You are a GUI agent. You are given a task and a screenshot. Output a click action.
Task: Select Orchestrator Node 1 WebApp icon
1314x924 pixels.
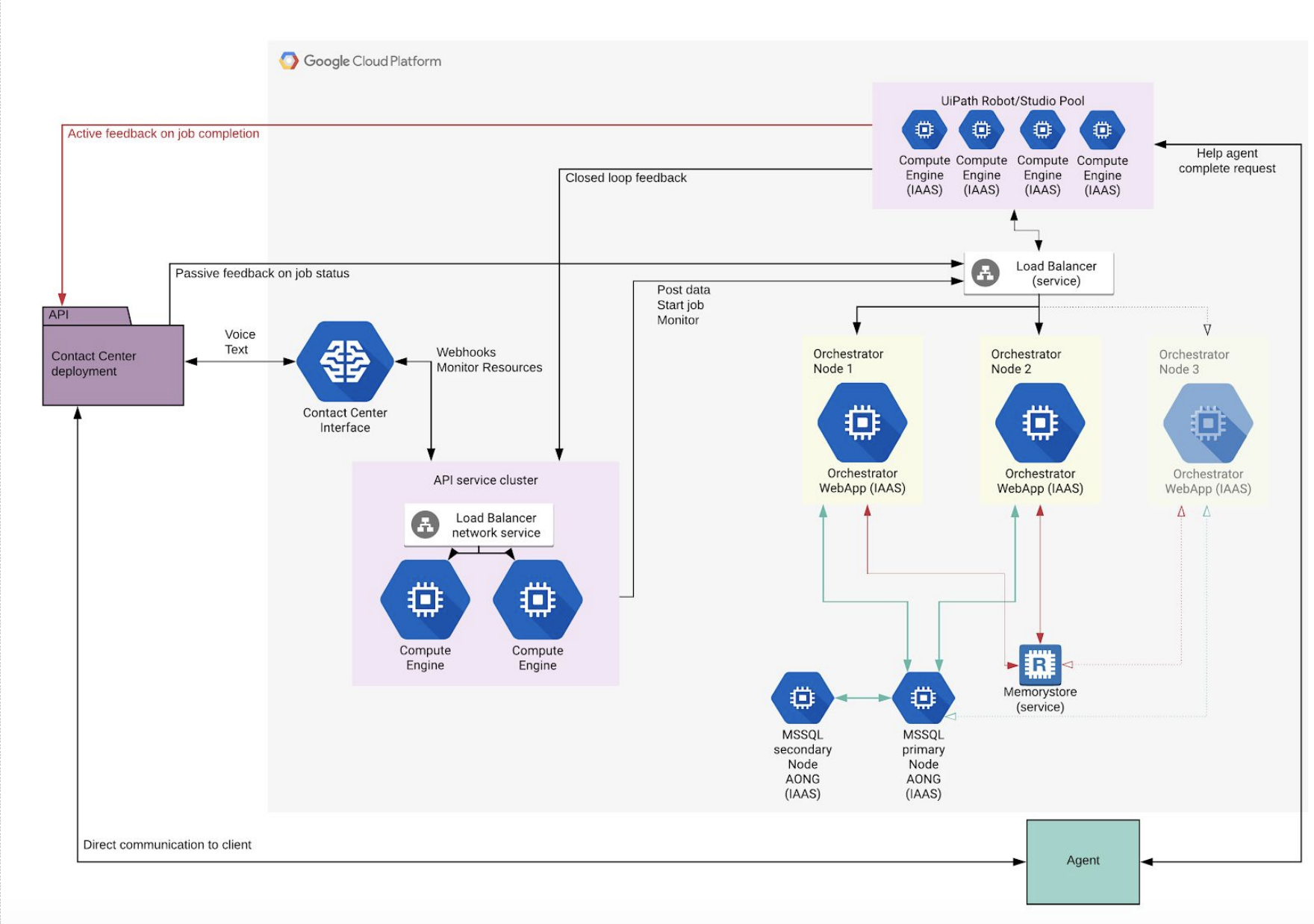[862, 422]
